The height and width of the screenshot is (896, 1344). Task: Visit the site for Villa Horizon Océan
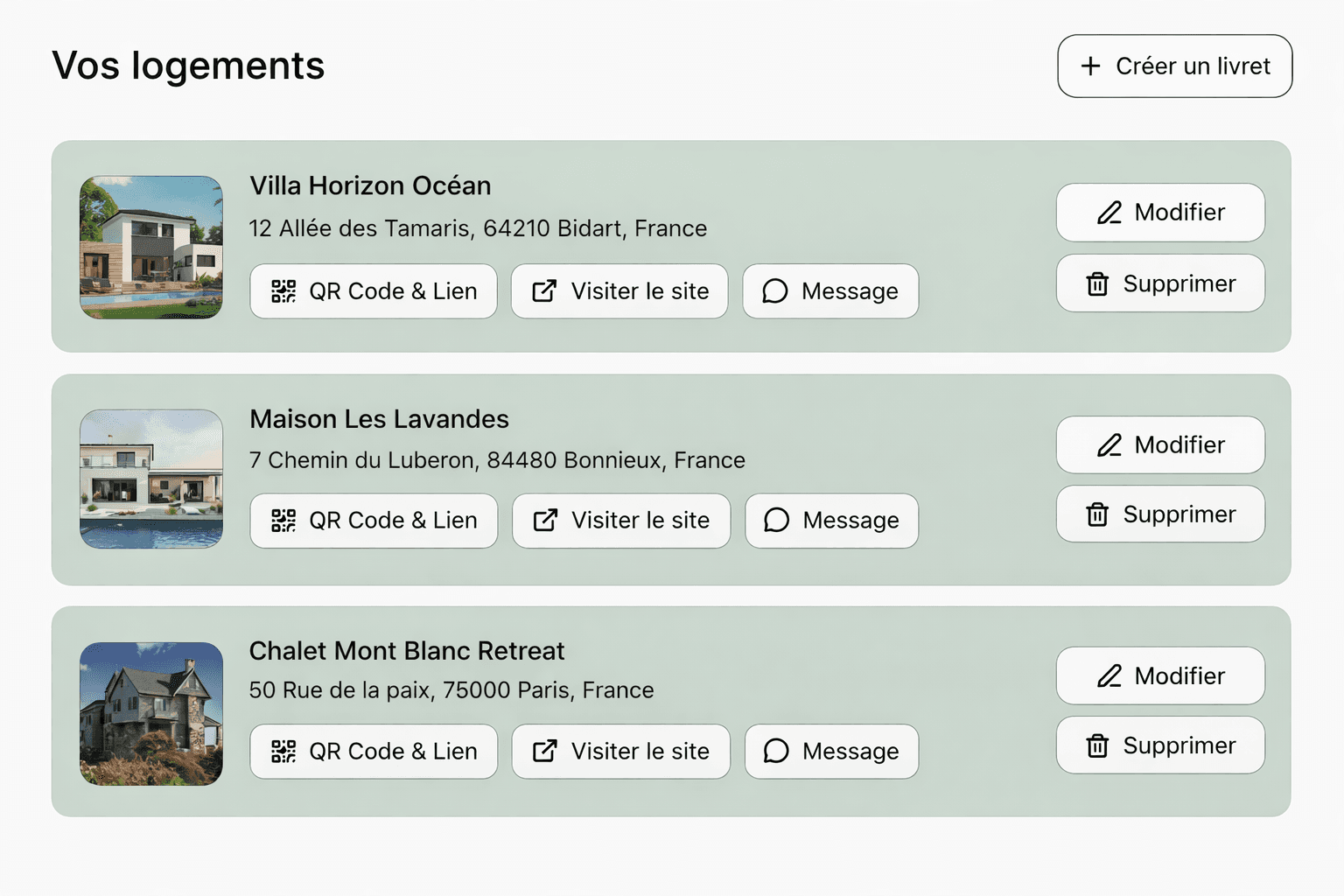(x=619, y=291)
